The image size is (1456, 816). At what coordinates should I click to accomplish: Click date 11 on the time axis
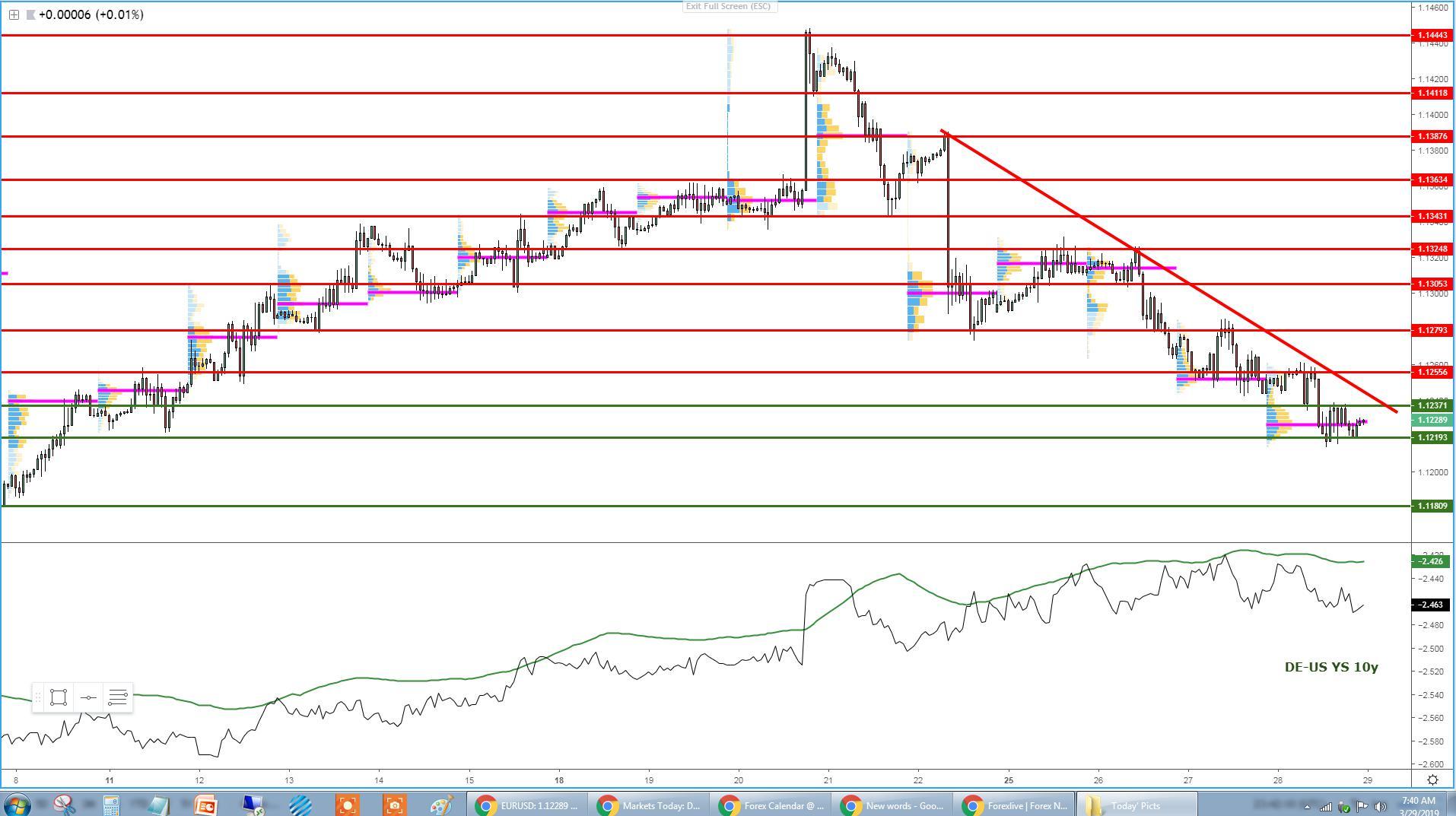click(110, 779)
